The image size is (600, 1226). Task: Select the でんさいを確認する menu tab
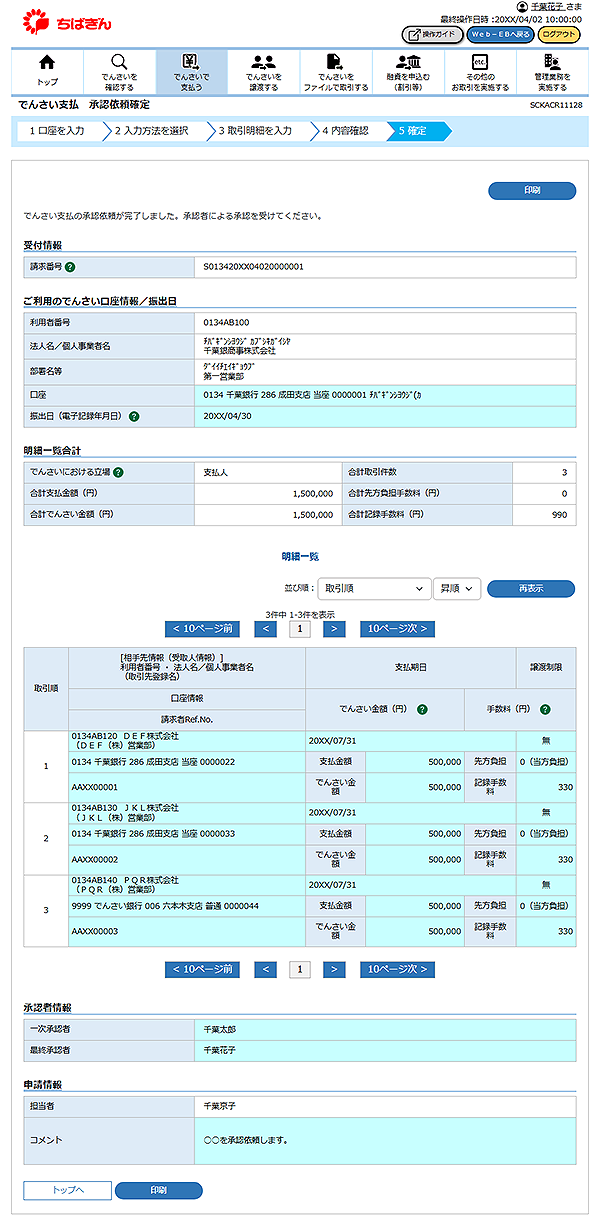coord(119,72)
